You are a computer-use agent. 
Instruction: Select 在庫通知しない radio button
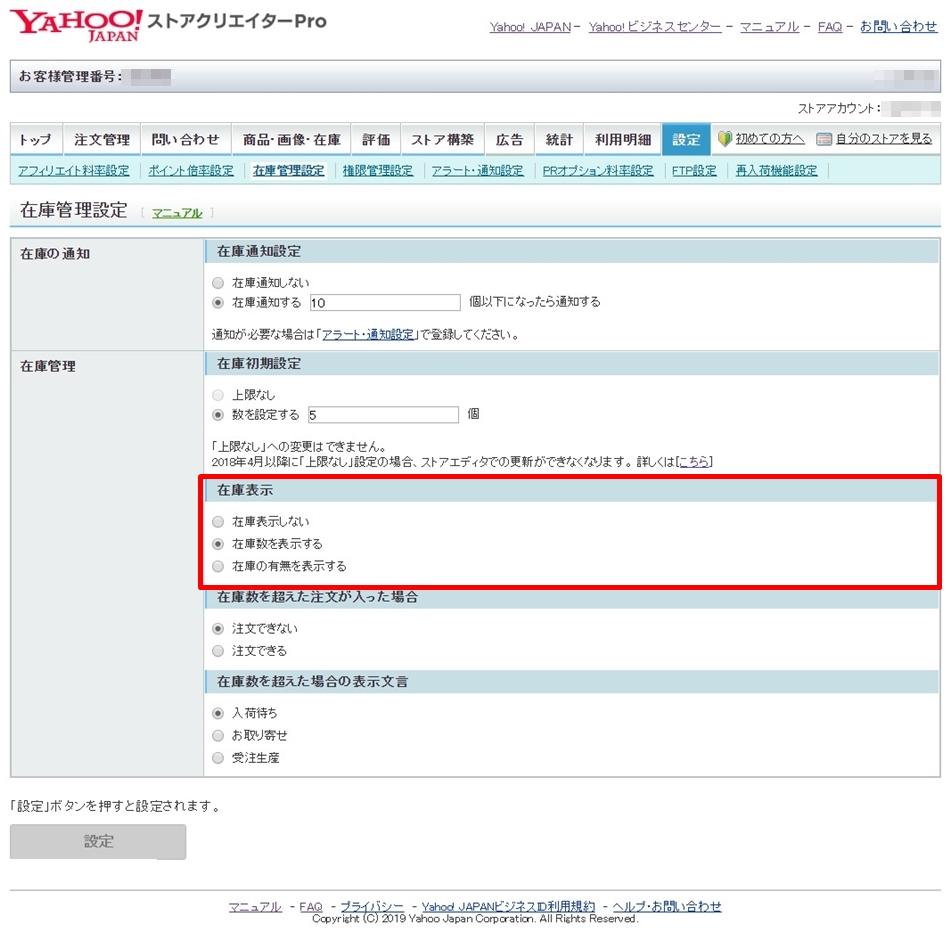pos(218,283)
